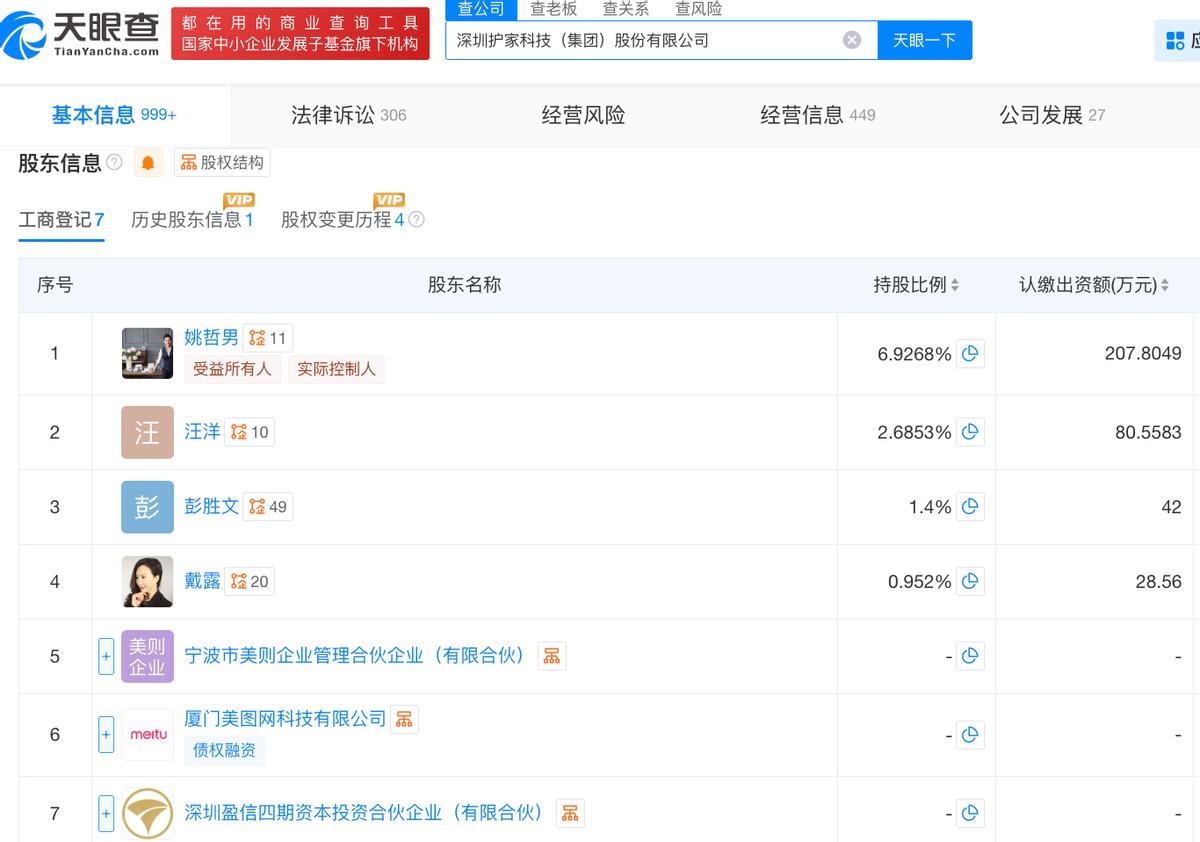This screenshot has width=1200, height=842.
Task: Expand row 5 宁波市美则企业 with plus
Action: (106, 656)
